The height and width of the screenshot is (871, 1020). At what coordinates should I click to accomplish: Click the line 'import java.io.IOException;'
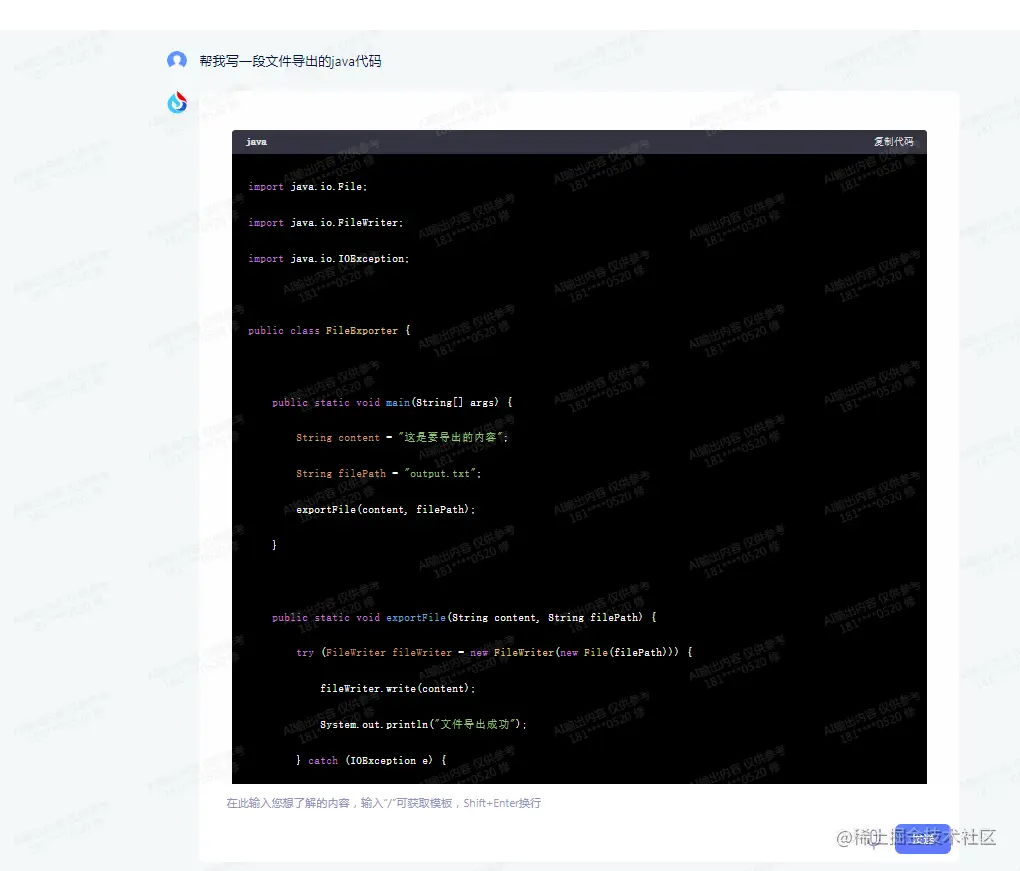click(x=329, y=258)
